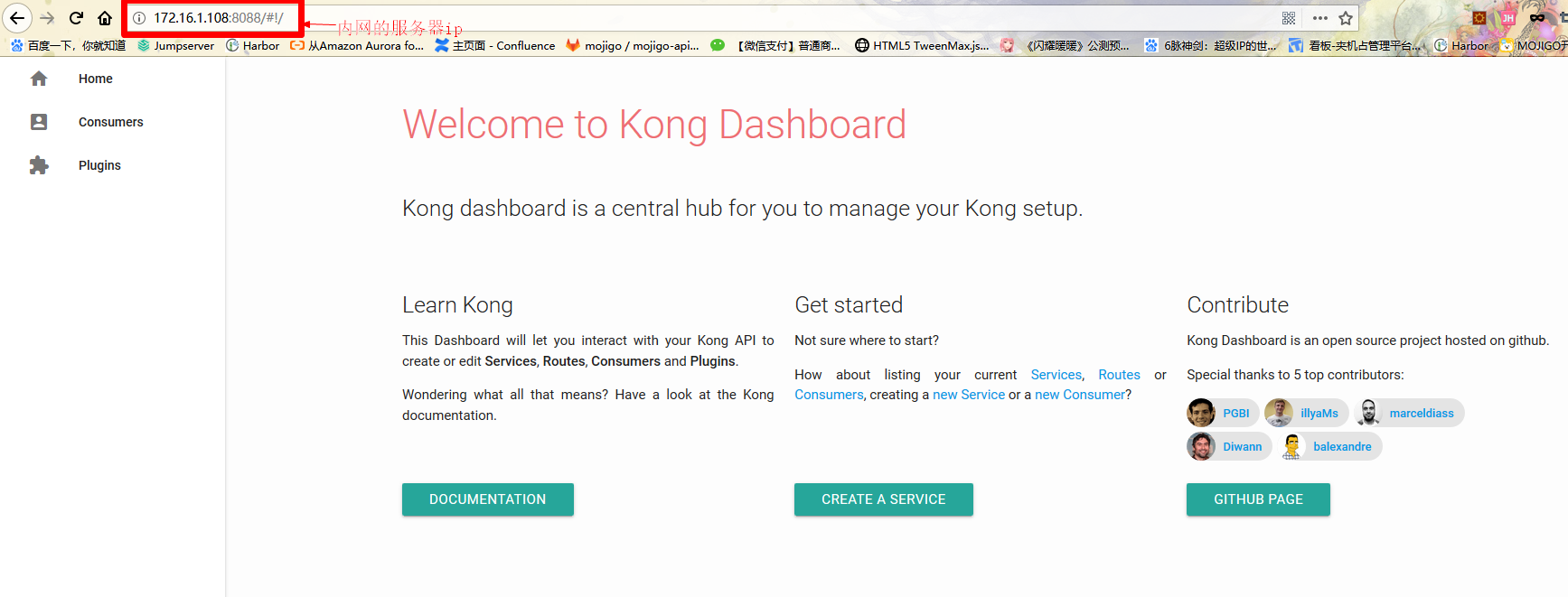This screenshot has height=597, width=1568.
Task: Click the Routes link under Get started
Action: coord(1119,375)
